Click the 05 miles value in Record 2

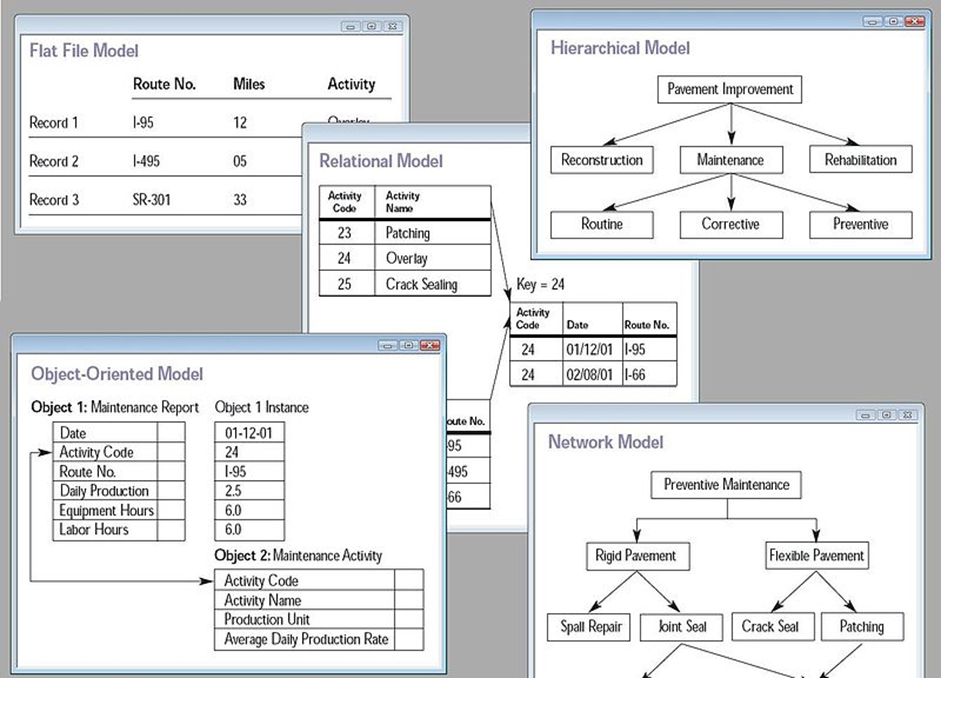pos(240,162)
